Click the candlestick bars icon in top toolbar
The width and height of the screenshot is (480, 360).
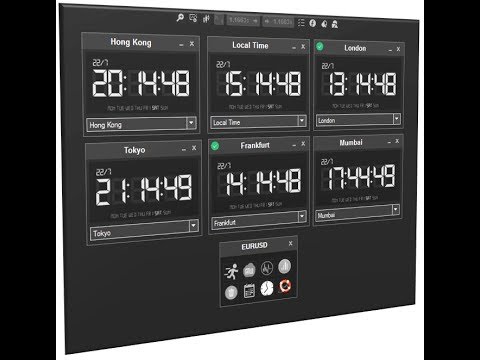click(x=206, y=19)
